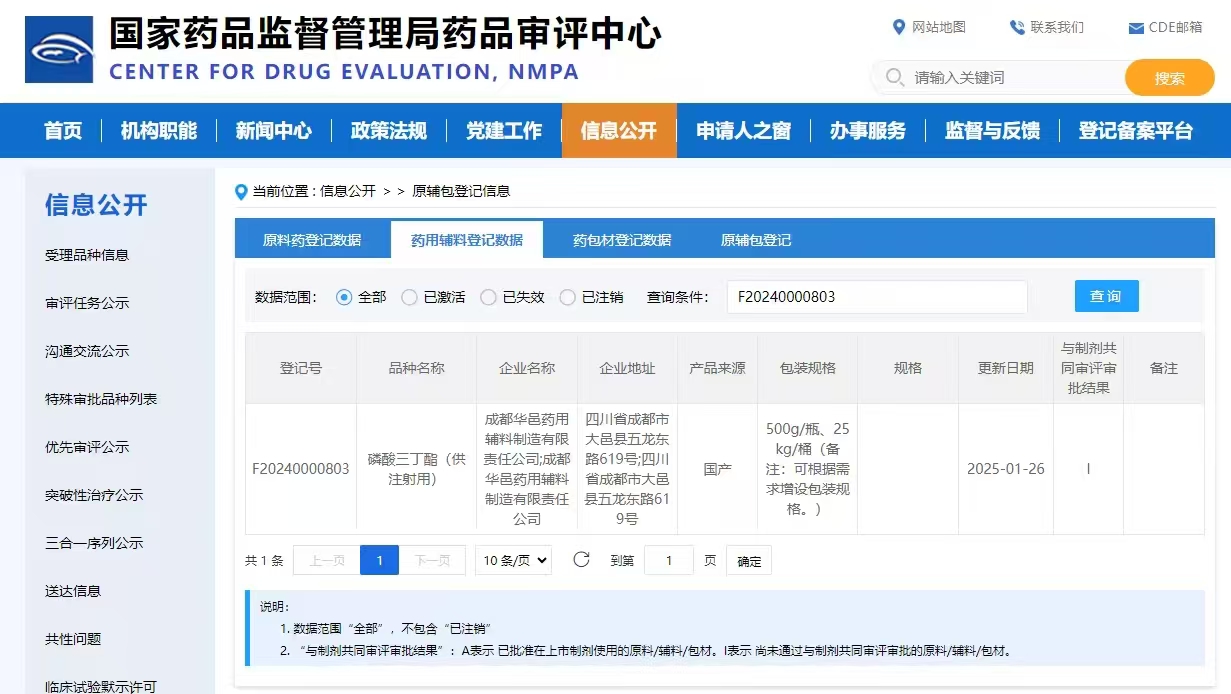The image size is (1231, 694).
Task: Switch to the 药包材登记数据 tab
Action: [x=621, y=240]
